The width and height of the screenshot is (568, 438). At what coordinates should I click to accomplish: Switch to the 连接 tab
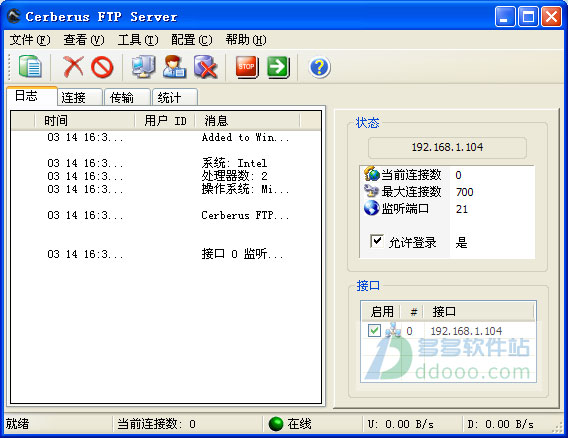[x=80, y=97]
